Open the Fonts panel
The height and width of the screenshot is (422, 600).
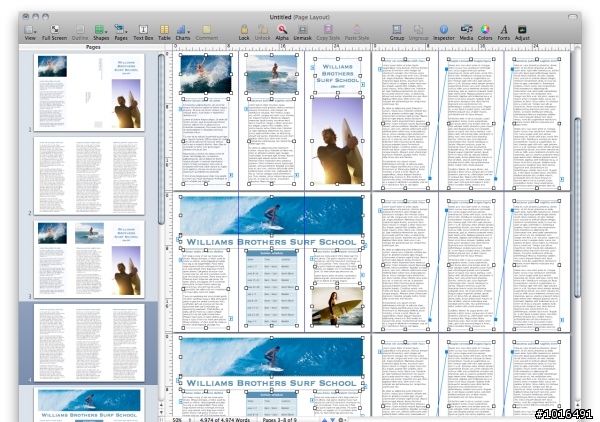point(504,33)
